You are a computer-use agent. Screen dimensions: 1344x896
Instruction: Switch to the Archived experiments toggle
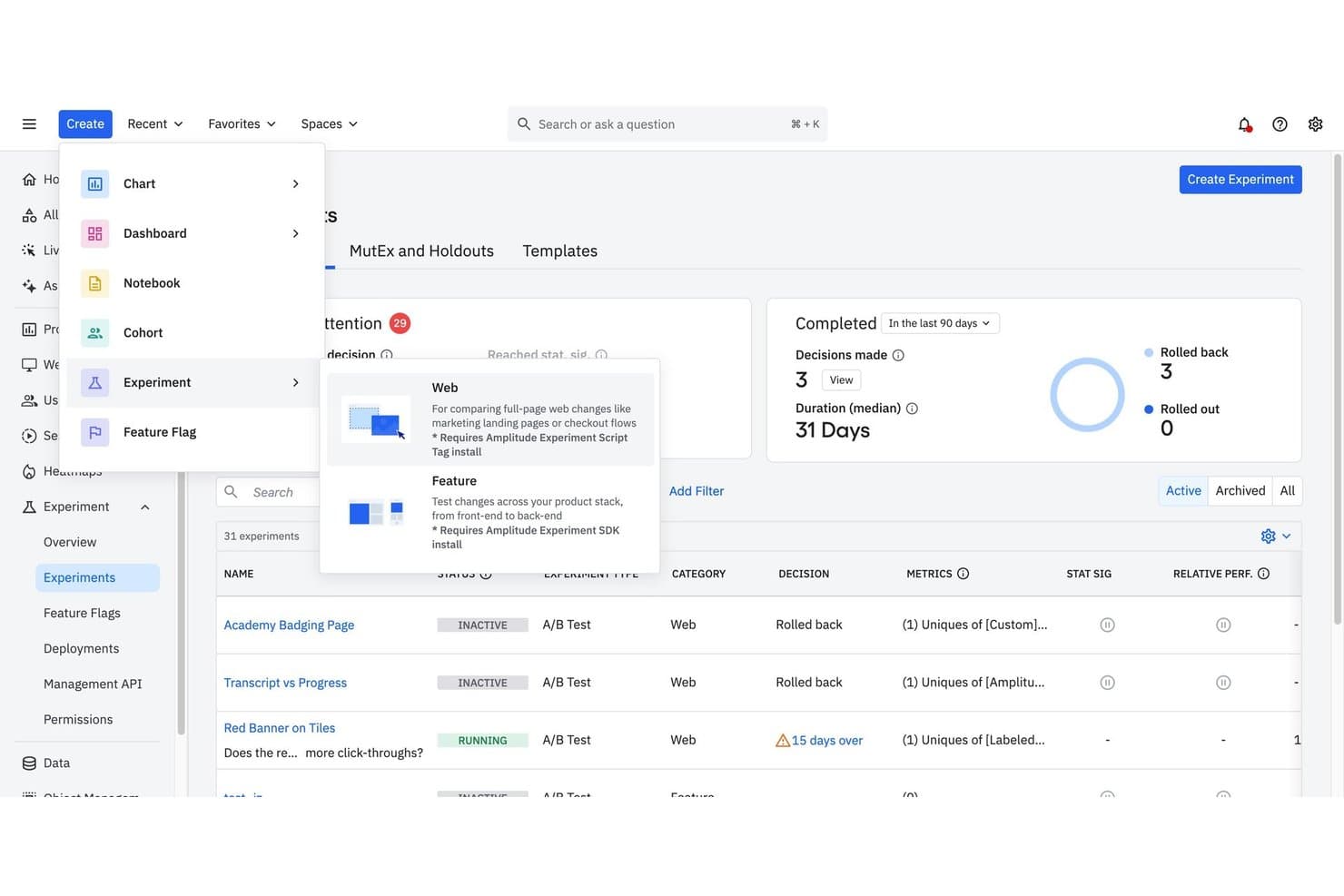1240,491
